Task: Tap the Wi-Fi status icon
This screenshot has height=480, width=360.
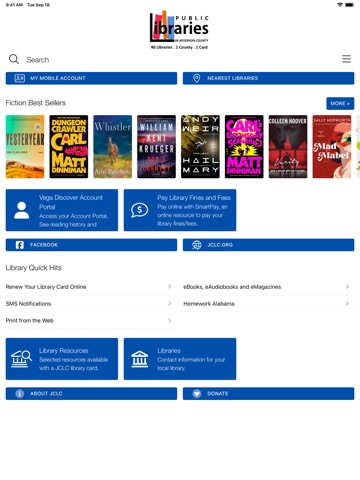Action: point(340,5)
